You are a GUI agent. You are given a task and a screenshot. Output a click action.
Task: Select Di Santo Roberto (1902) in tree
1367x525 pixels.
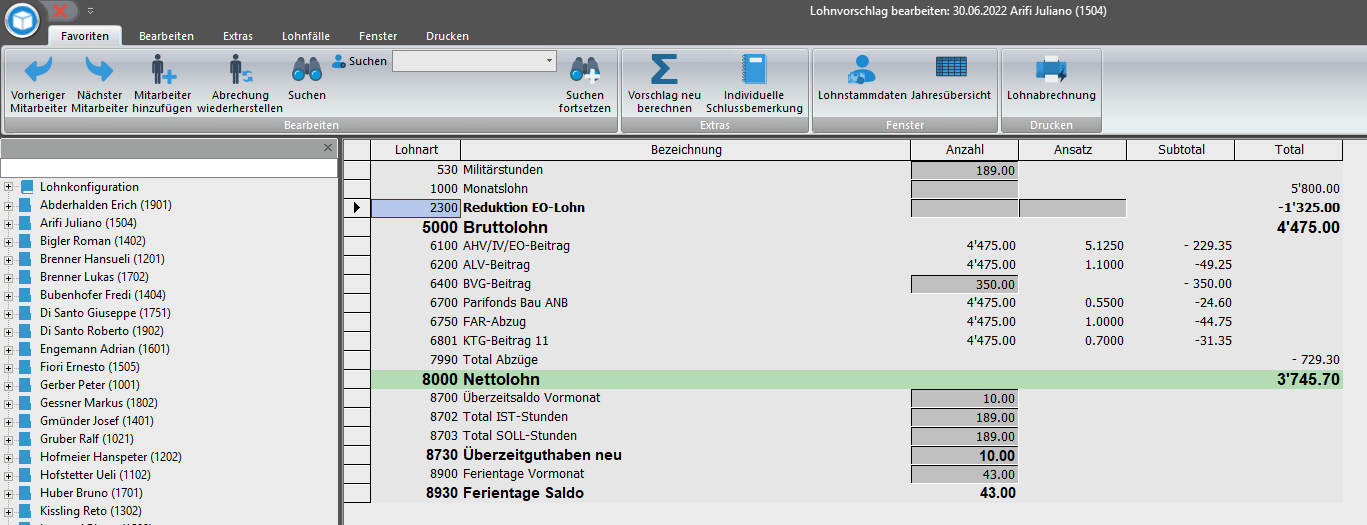pos(104,331)
